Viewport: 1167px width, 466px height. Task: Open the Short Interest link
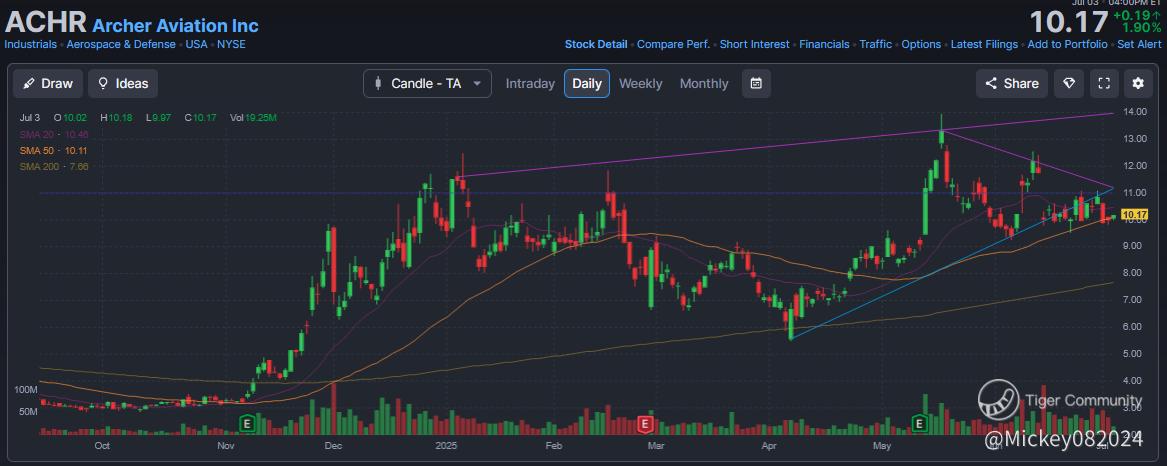[x=755, y=44]
